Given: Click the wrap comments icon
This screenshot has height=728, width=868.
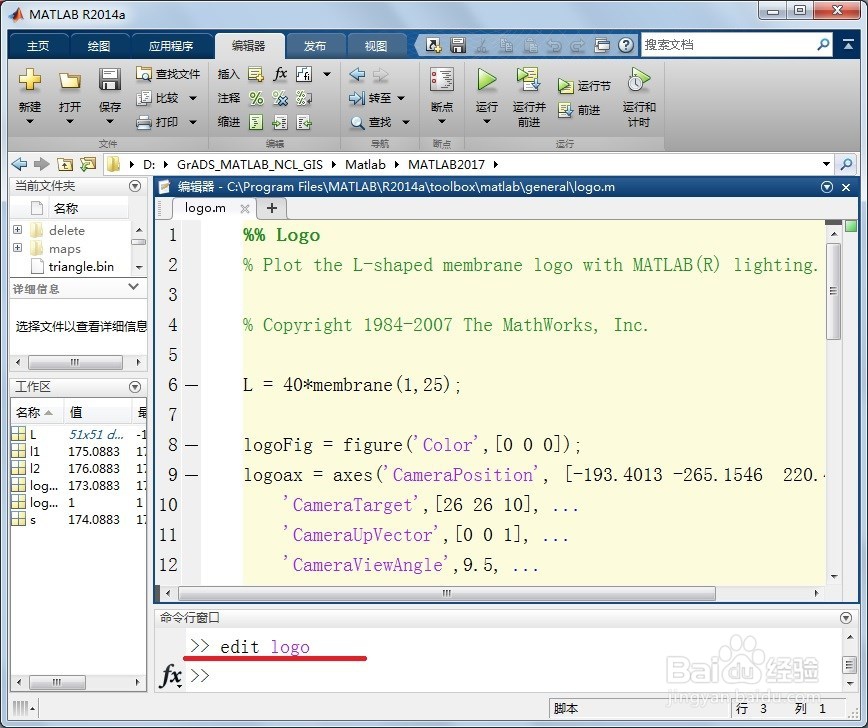Looking at the screenshot, I should tap(304, 99).
